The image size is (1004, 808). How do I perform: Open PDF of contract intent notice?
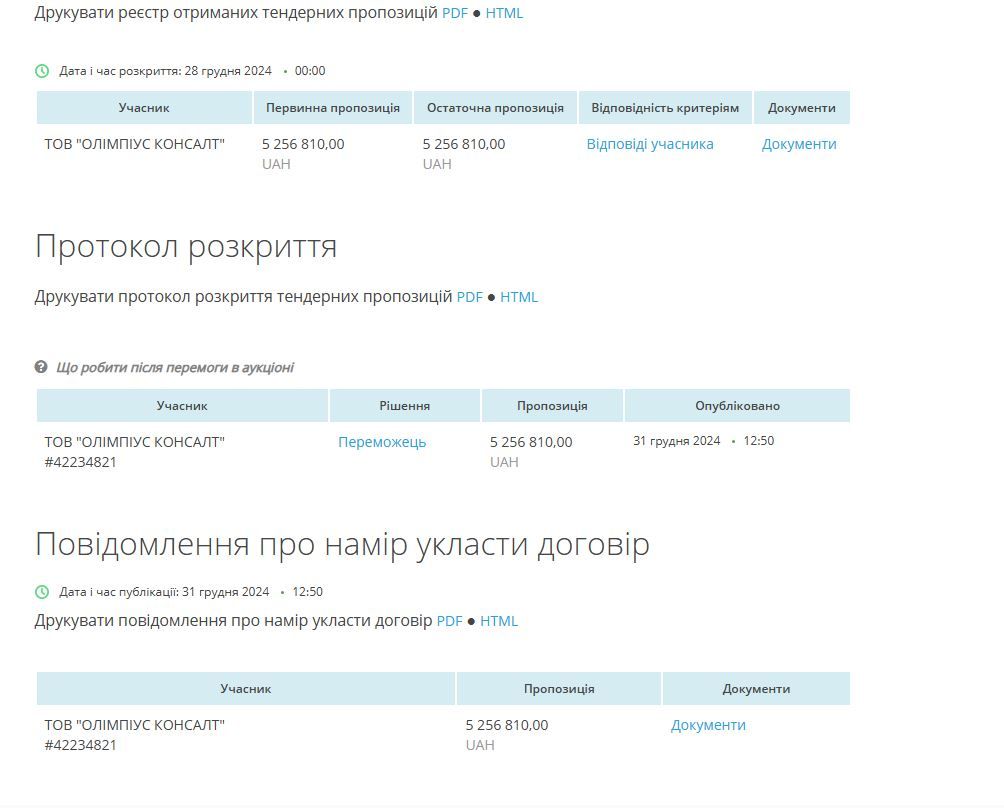449,621
